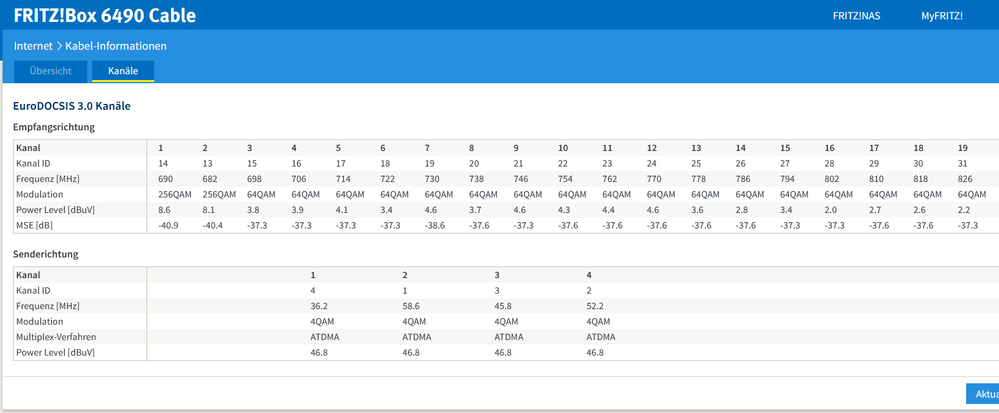Select the 770 frequency value

point(654,179)
